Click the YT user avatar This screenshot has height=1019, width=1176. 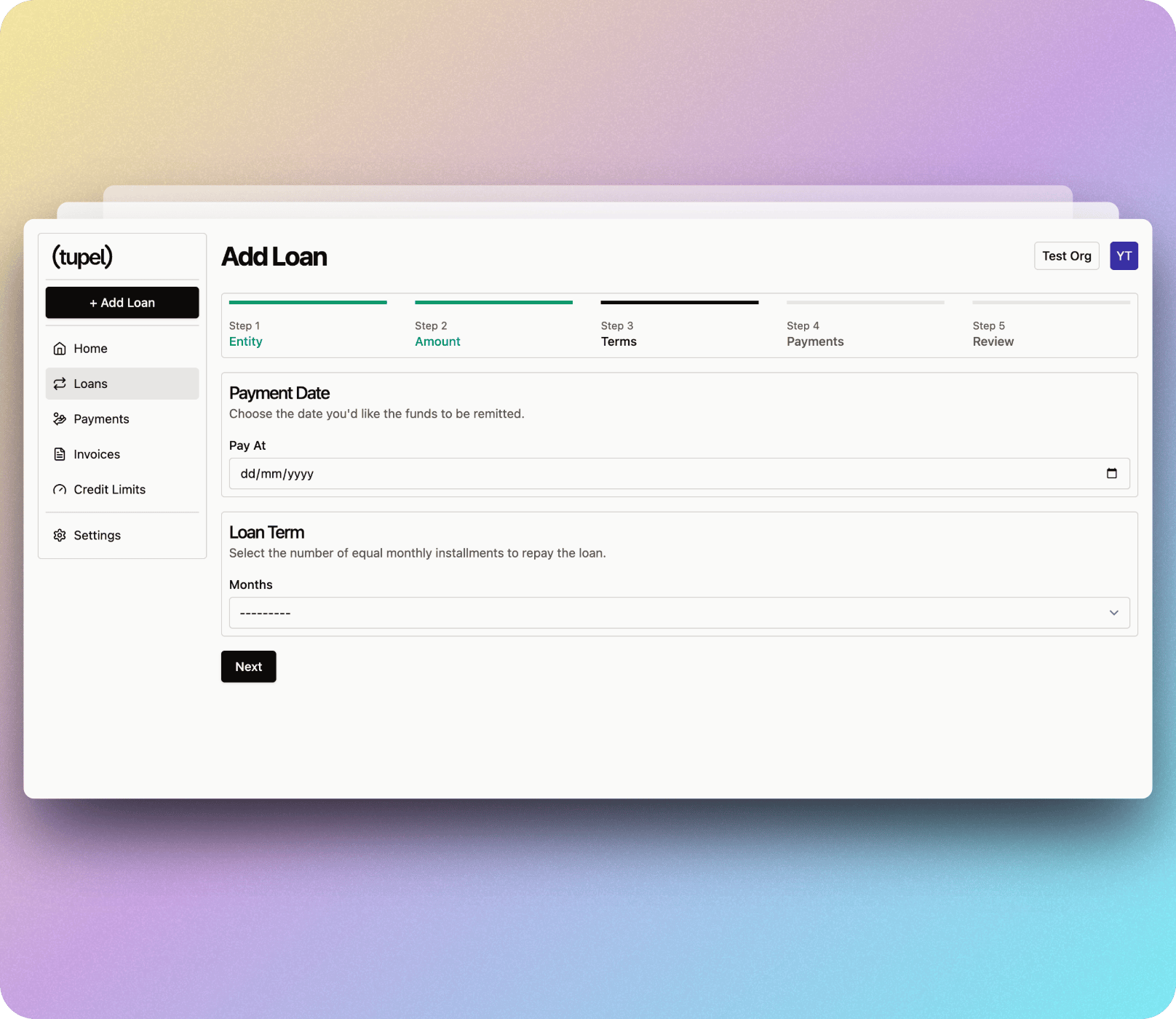pos(1124,256)
